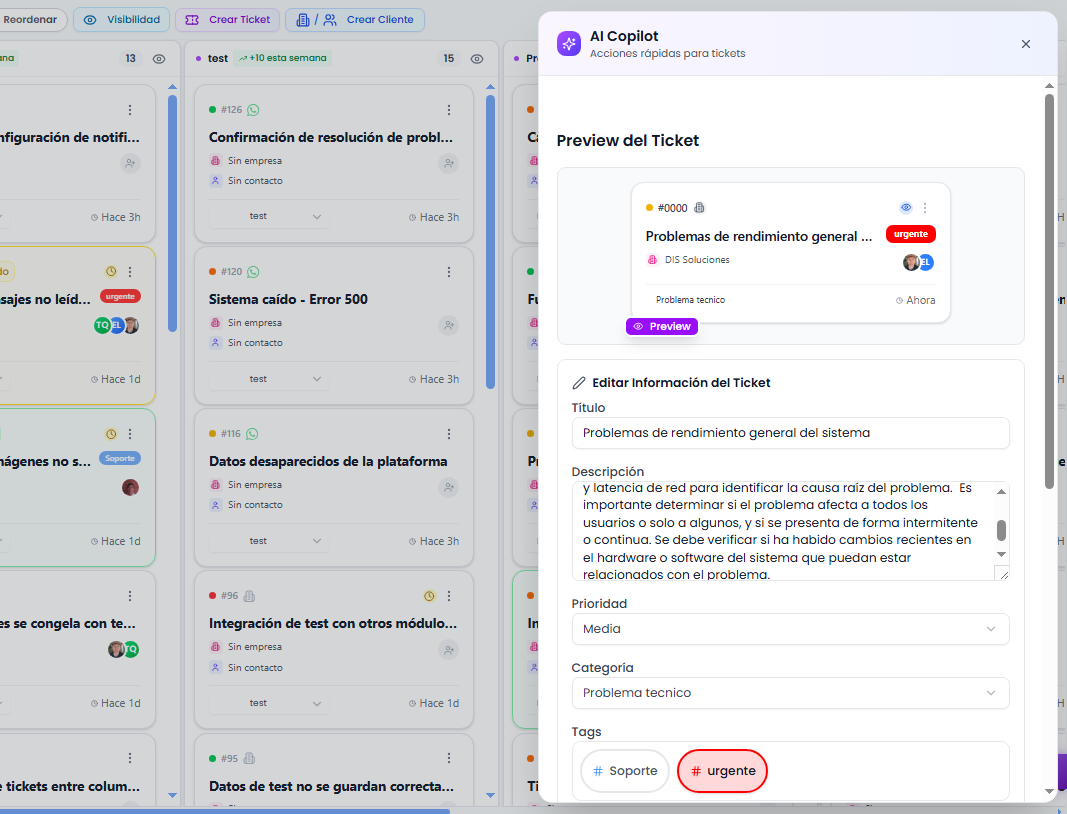Screen dimensions: 1067x814
Task: Click the building icon on ticket #96
Action: [x=249, y=596]
